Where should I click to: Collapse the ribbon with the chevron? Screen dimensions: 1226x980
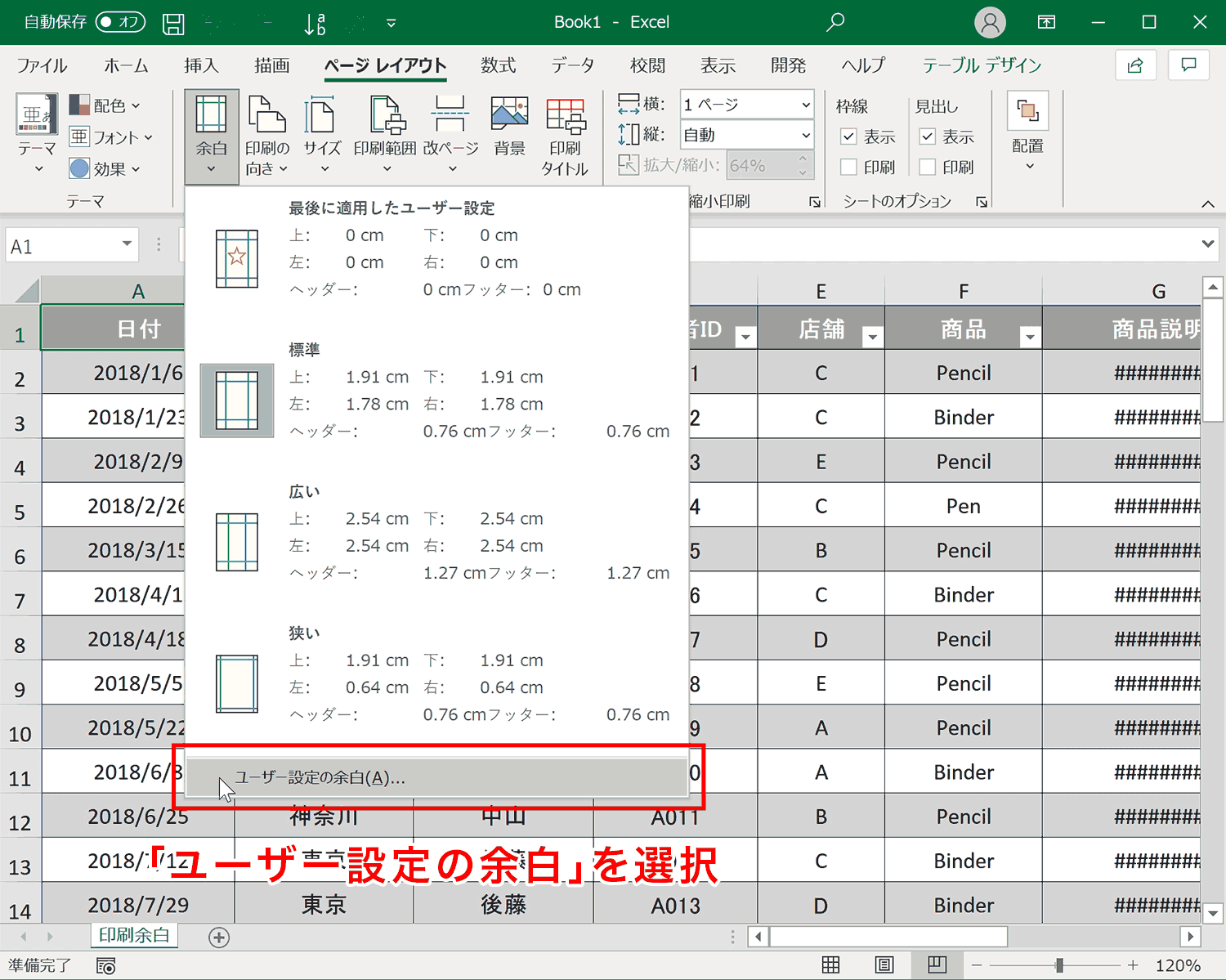point(1208,204)
